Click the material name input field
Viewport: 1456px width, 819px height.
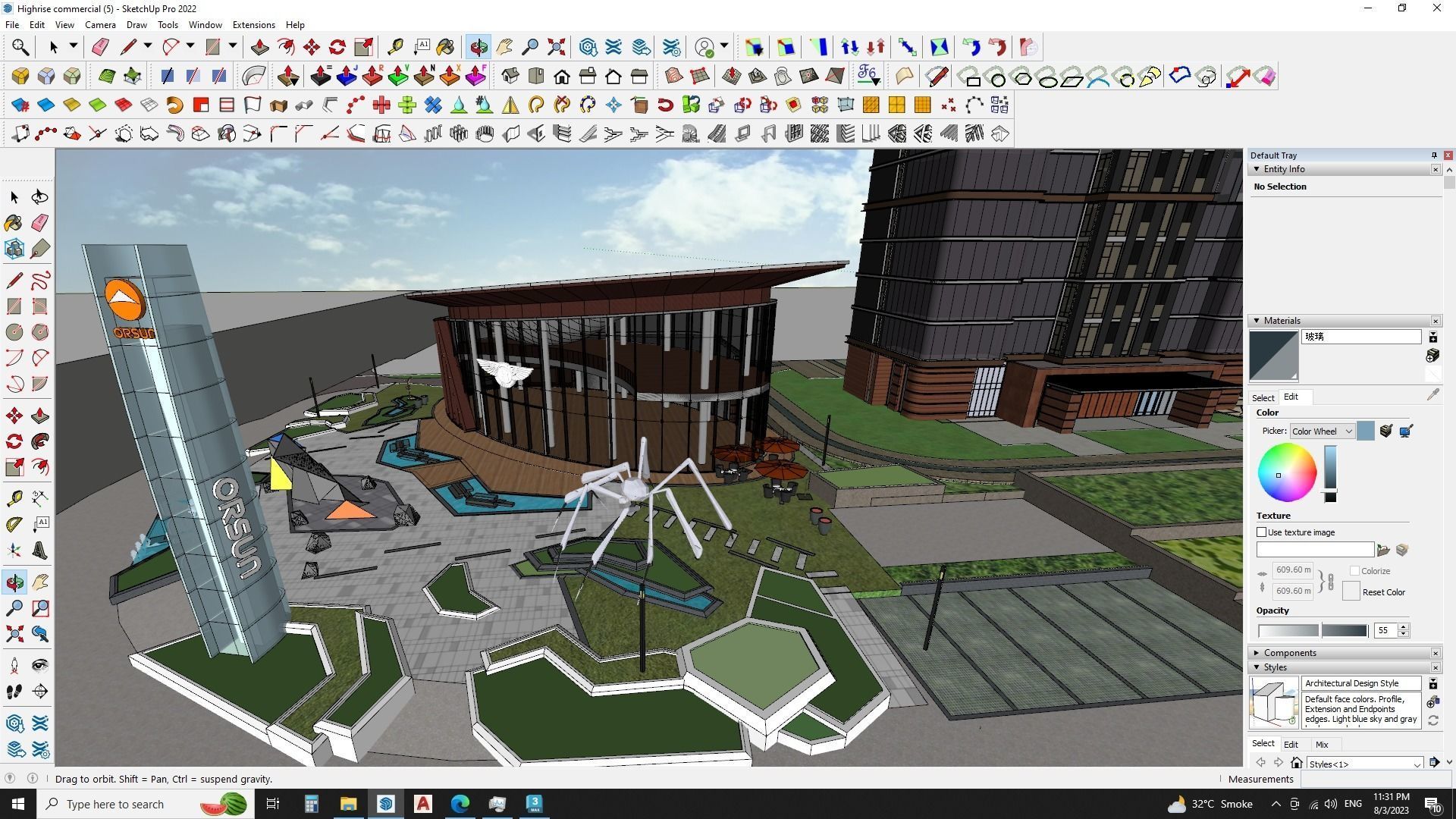coord(1361,337)
